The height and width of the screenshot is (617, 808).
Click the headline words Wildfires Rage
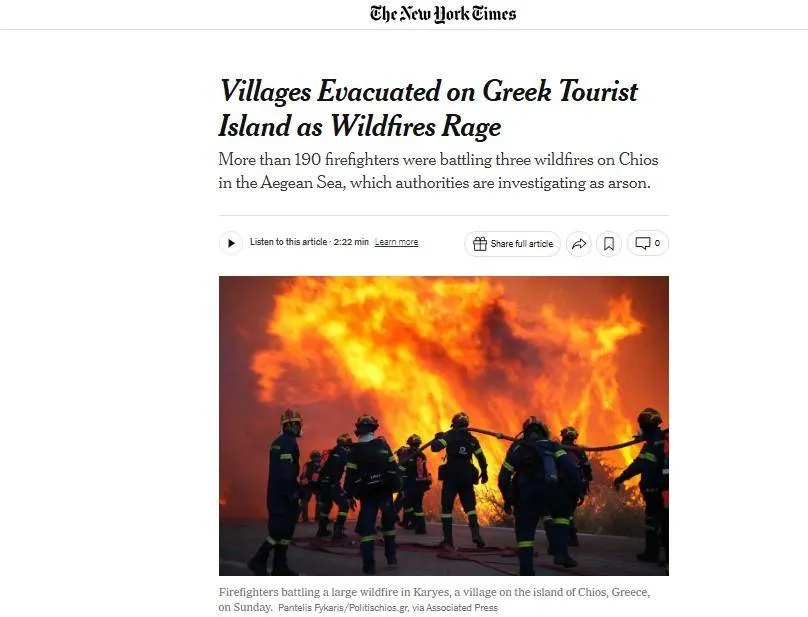[x=415, y=126]
